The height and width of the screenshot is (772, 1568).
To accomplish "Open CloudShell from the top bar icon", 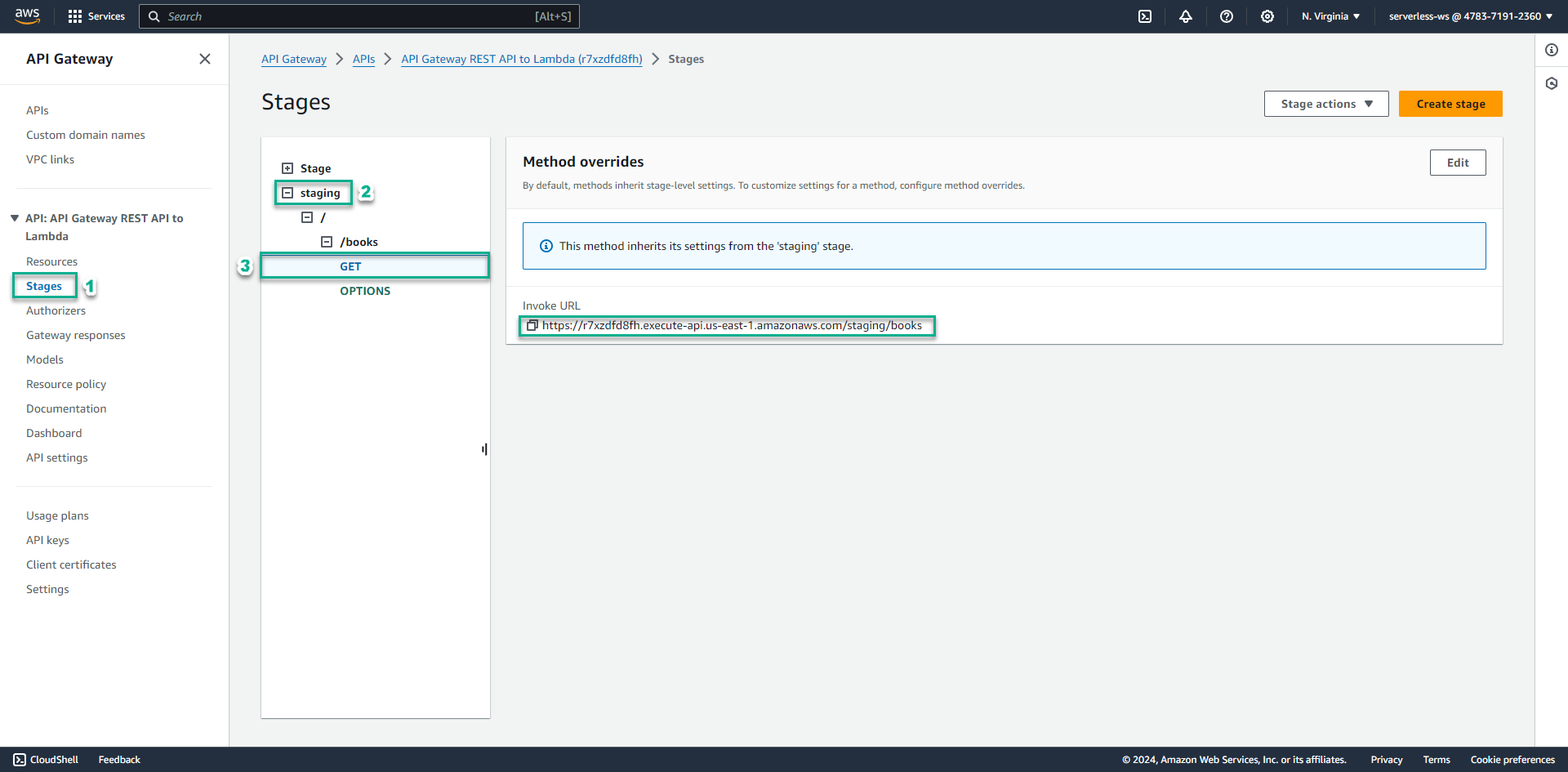I will tap(1145, 16).
